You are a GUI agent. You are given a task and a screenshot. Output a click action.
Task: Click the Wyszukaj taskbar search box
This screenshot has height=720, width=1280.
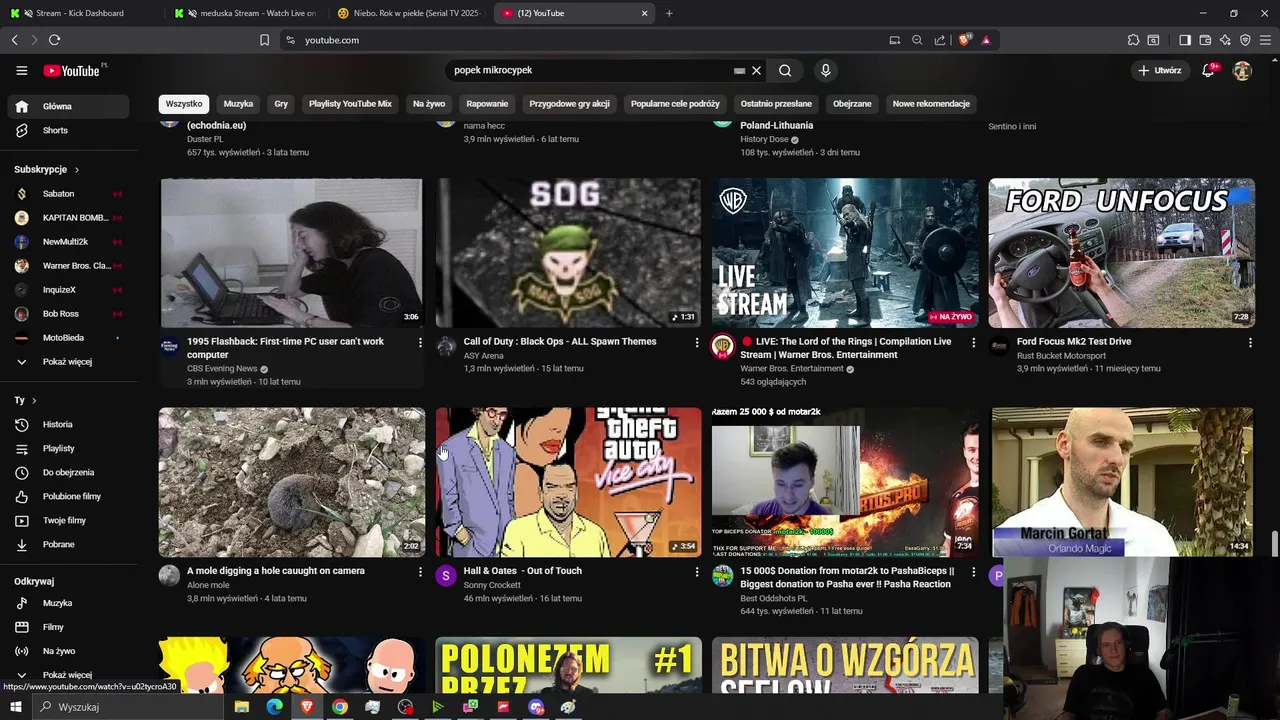coord(128,707)
